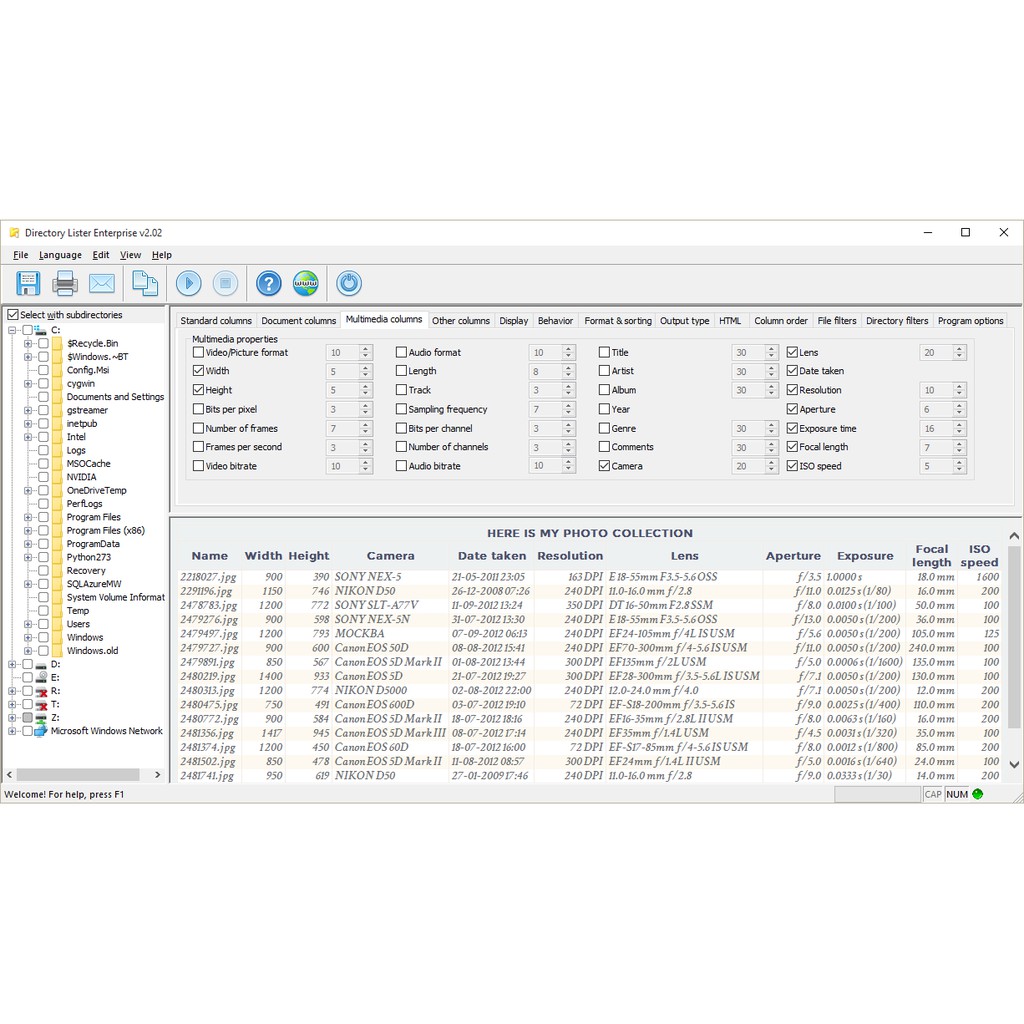Uncheck the Camera column checkbox

(x=604, y=466)
